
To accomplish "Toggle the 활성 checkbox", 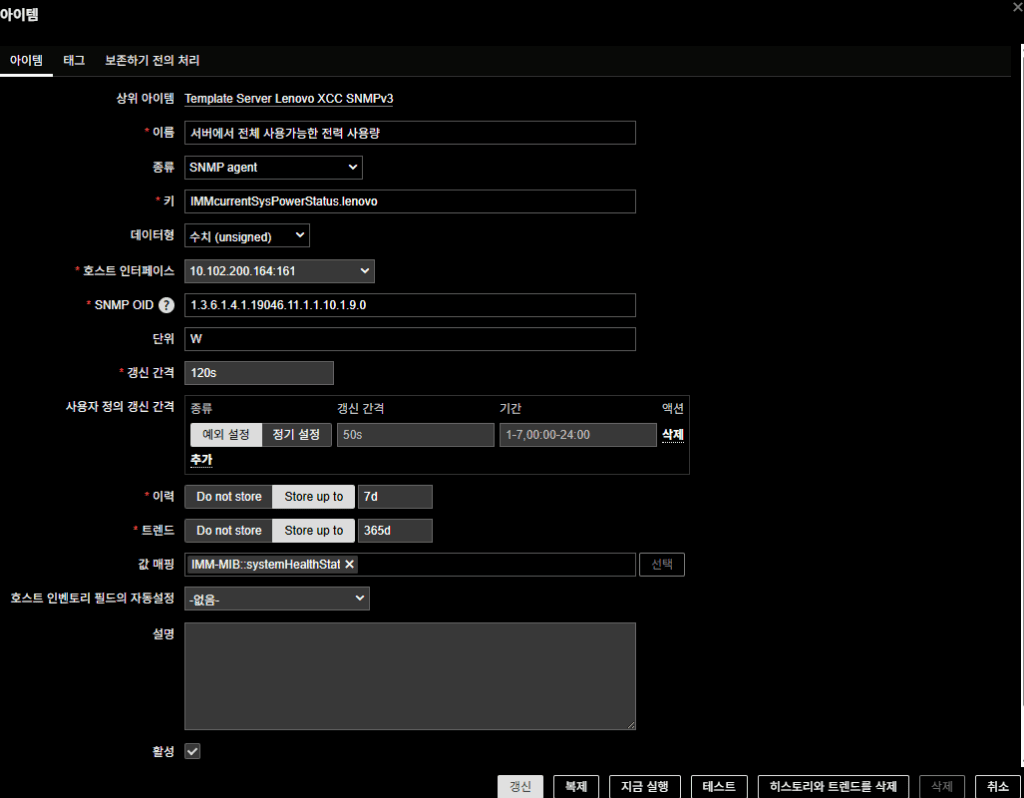I will click(193, 751).
